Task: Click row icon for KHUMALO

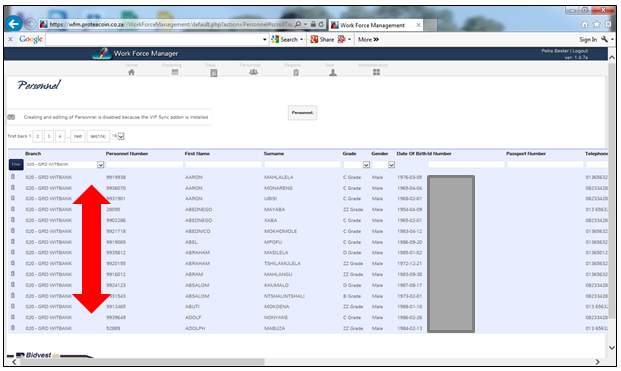Action: click(13, 284)
